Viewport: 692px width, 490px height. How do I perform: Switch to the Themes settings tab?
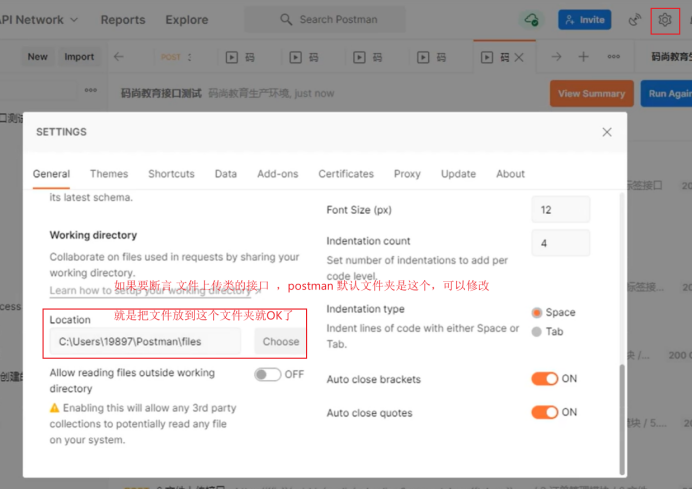point(109,174)
